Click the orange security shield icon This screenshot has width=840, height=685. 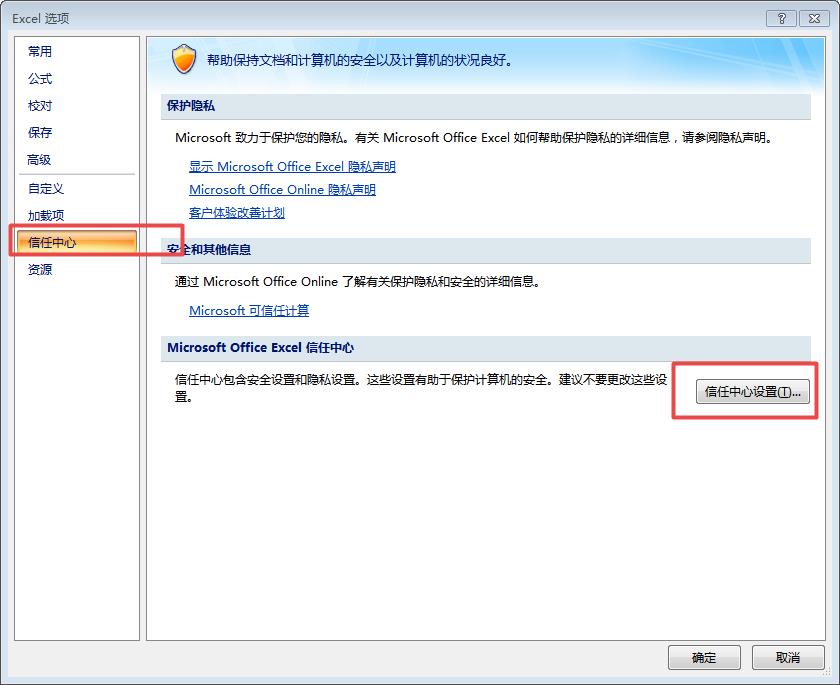pyautogui.click(x=184, y=59)
